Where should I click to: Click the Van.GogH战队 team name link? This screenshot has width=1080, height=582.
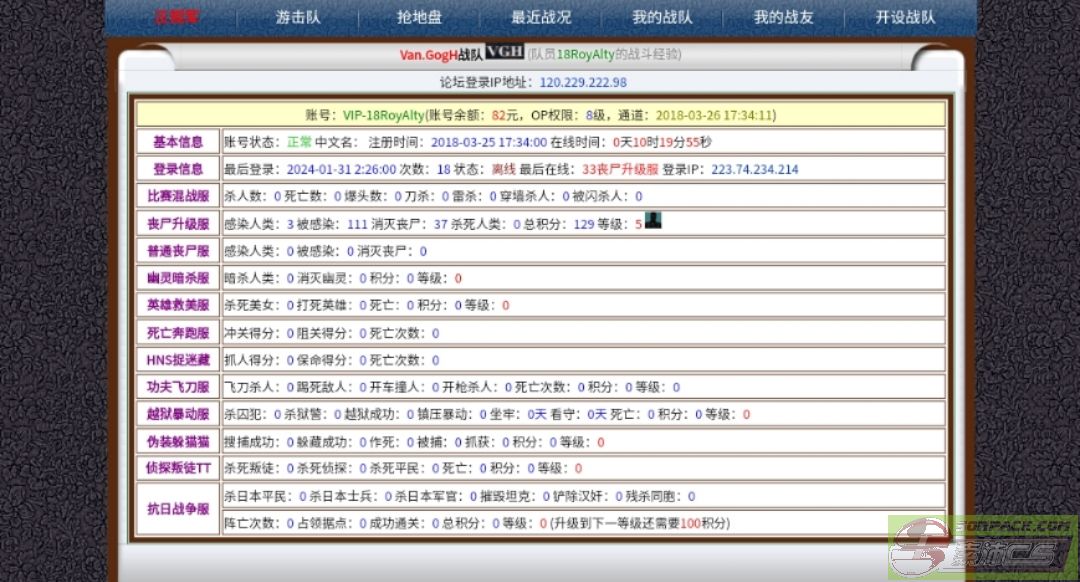tap(441, 54)
